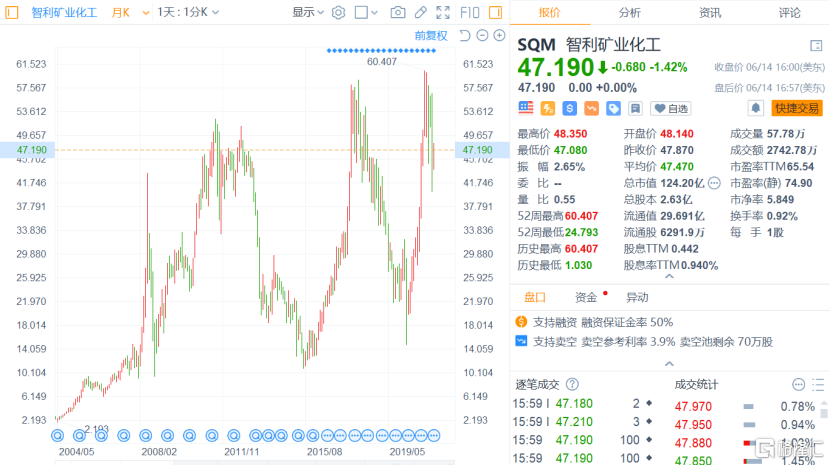Click the blue dollar tag icon
Screen dimensions: 830x465
point(570,109)
